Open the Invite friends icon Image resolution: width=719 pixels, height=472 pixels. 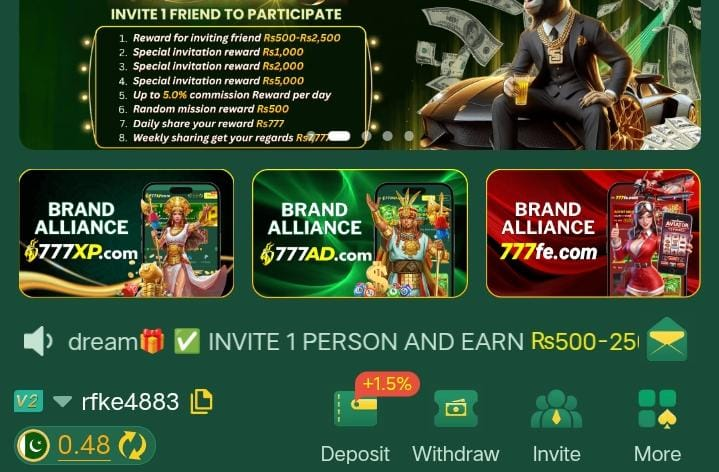pyautogui.click(x=556, y=408)
